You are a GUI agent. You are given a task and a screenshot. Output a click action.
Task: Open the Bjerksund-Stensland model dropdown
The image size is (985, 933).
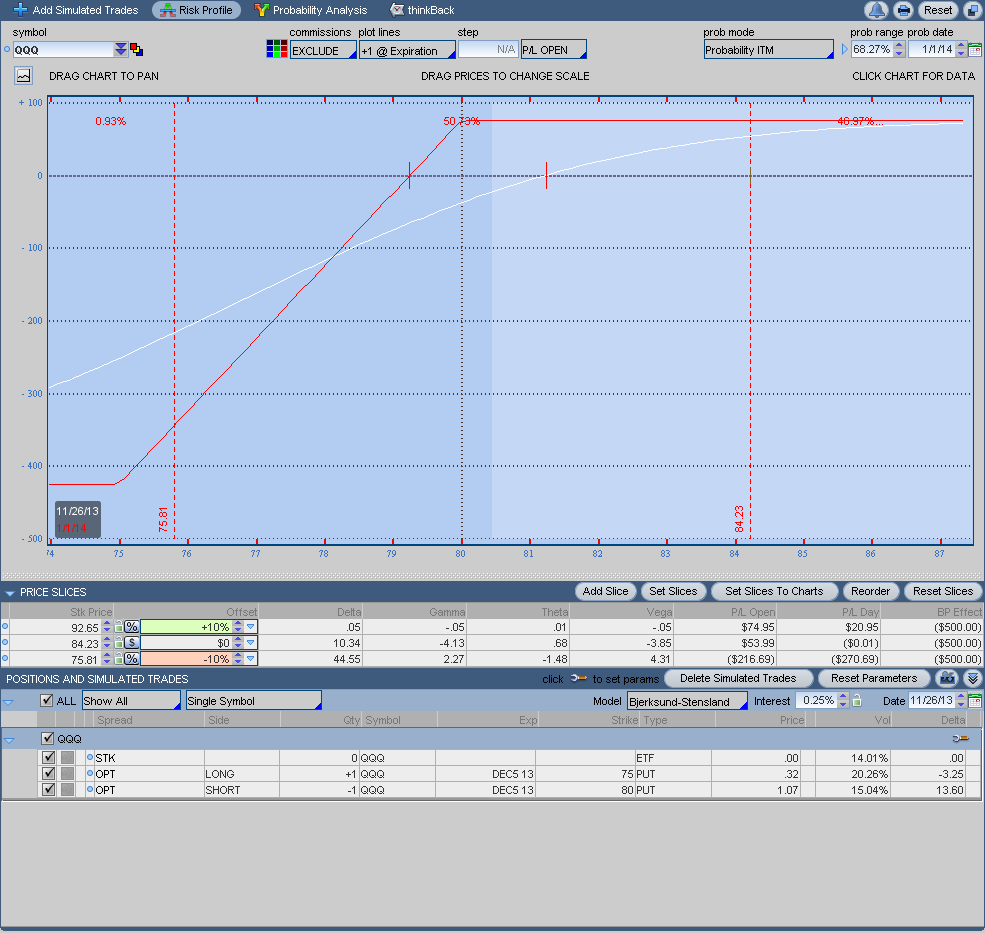pyautogui.click(x=687, y=701)
